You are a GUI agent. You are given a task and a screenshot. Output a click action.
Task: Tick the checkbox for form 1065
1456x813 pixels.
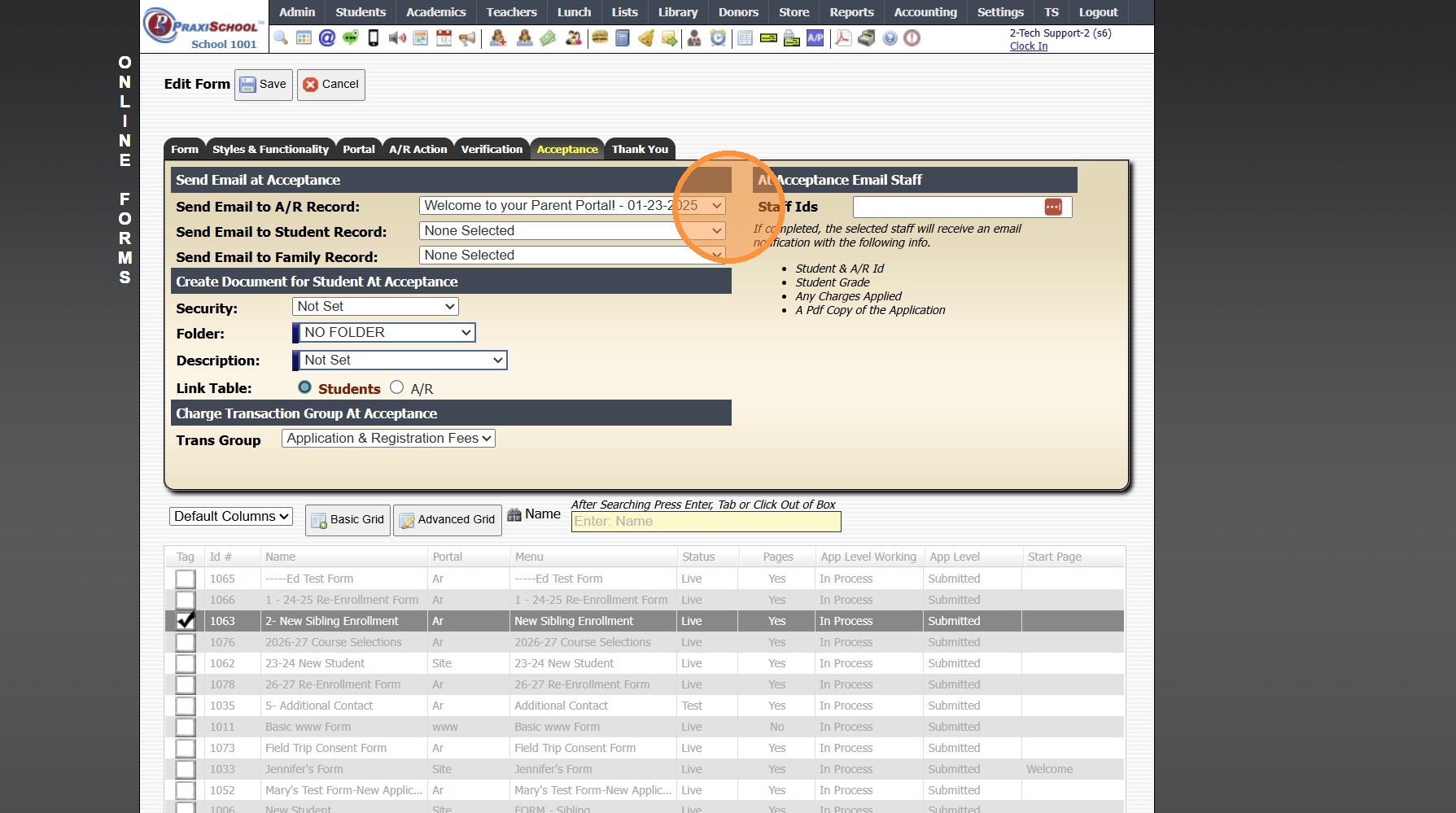pos(186,579)
